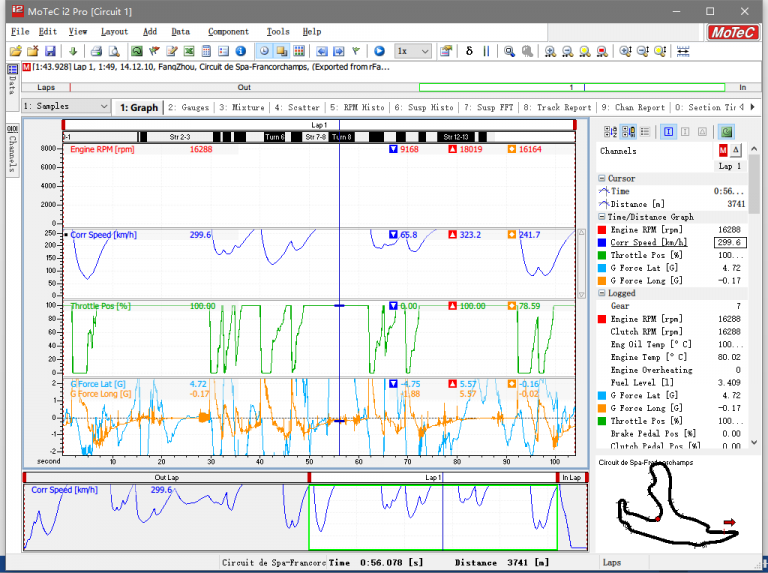The height and width of the screenshot is (573, 768).
Task: Open the maths calculator icon
Action: [206, 51]
